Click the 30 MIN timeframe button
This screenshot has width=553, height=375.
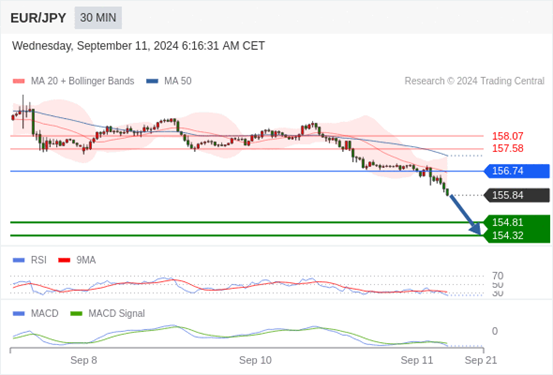(98, 18)
